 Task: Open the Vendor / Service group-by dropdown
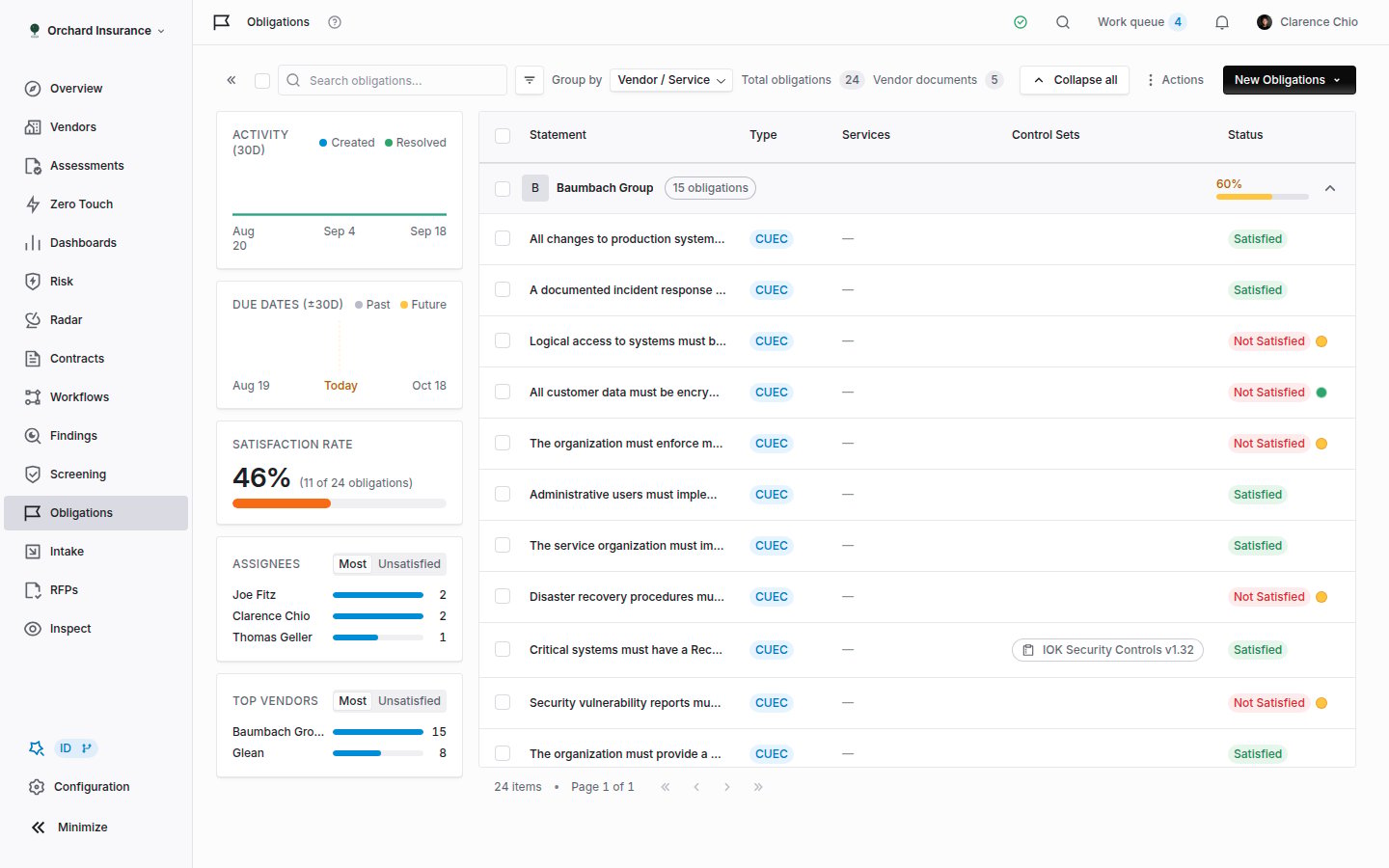671,80
